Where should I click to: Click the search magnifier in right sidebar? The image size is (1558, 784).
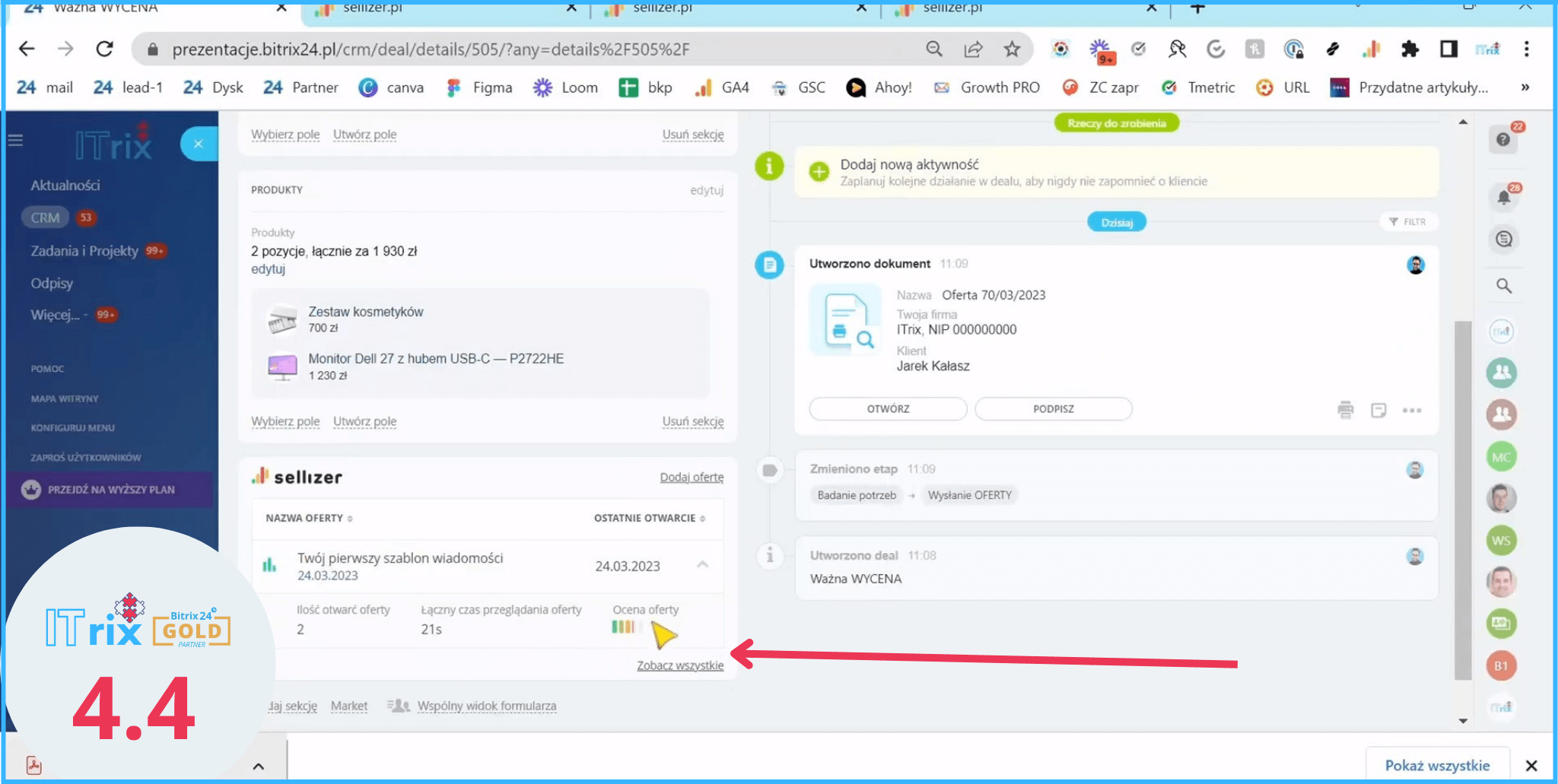(1503, 286)
